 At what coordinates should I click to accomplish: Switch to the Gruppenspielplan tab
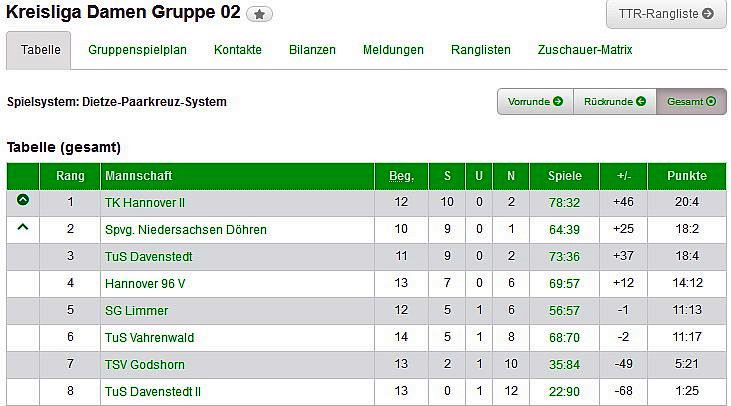(x=137, y=50)
